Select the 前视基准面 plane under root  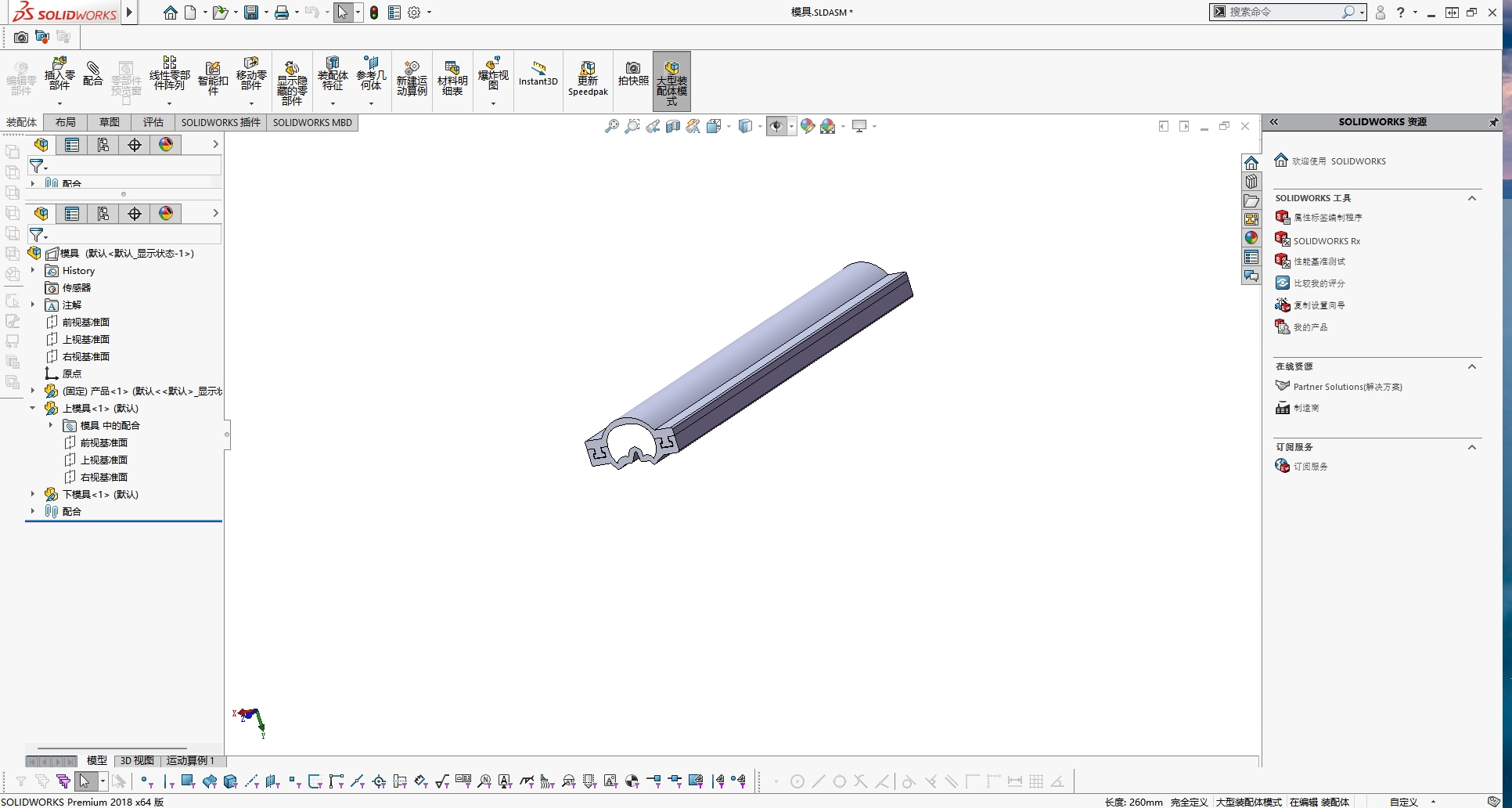pyautogui.click(x=86, y=322)
